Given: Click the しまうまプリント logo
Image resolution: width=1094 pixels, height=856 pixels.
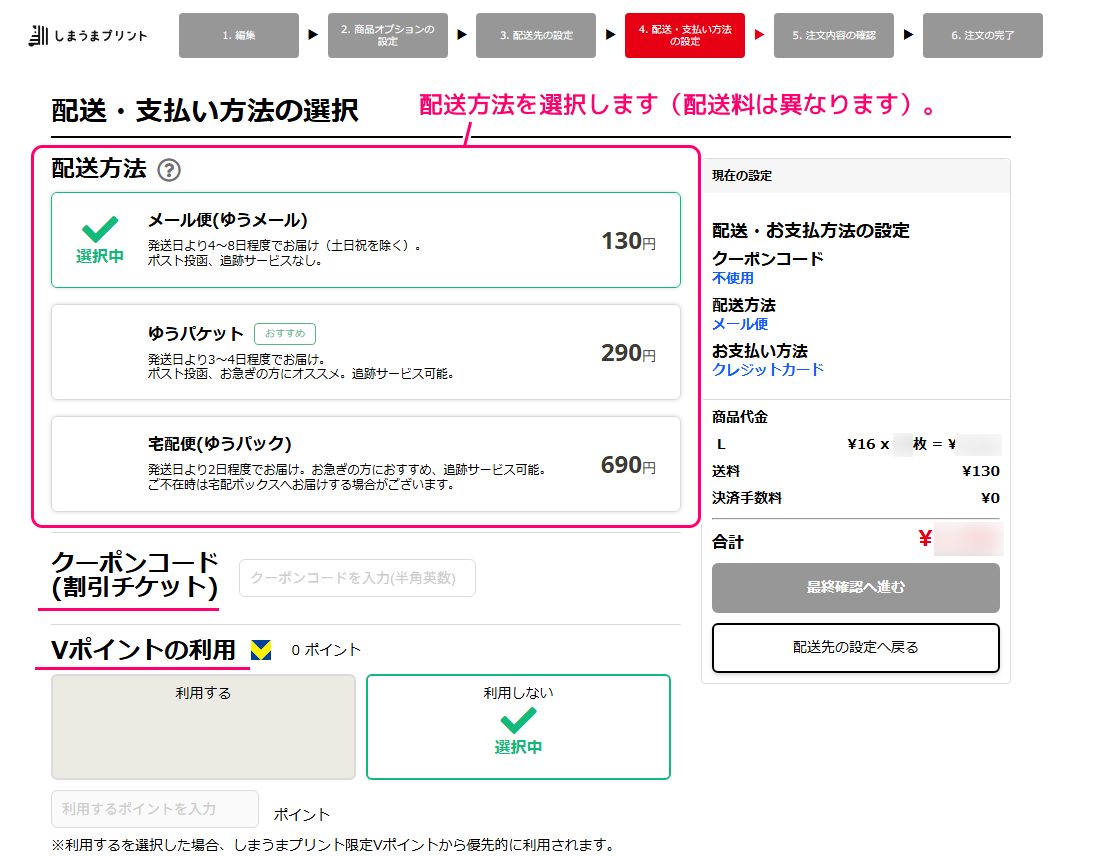Looking at the screenshot, I should point(88,36).
